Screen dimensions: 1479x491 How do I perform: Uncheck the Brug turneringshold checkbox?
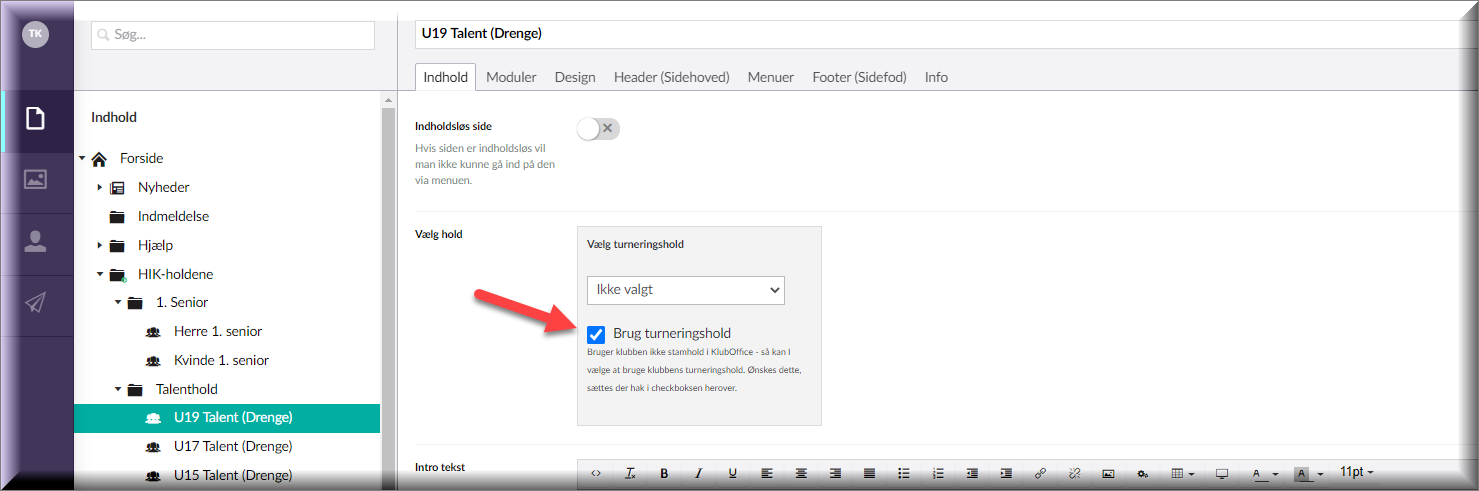[x=596, y=334]
